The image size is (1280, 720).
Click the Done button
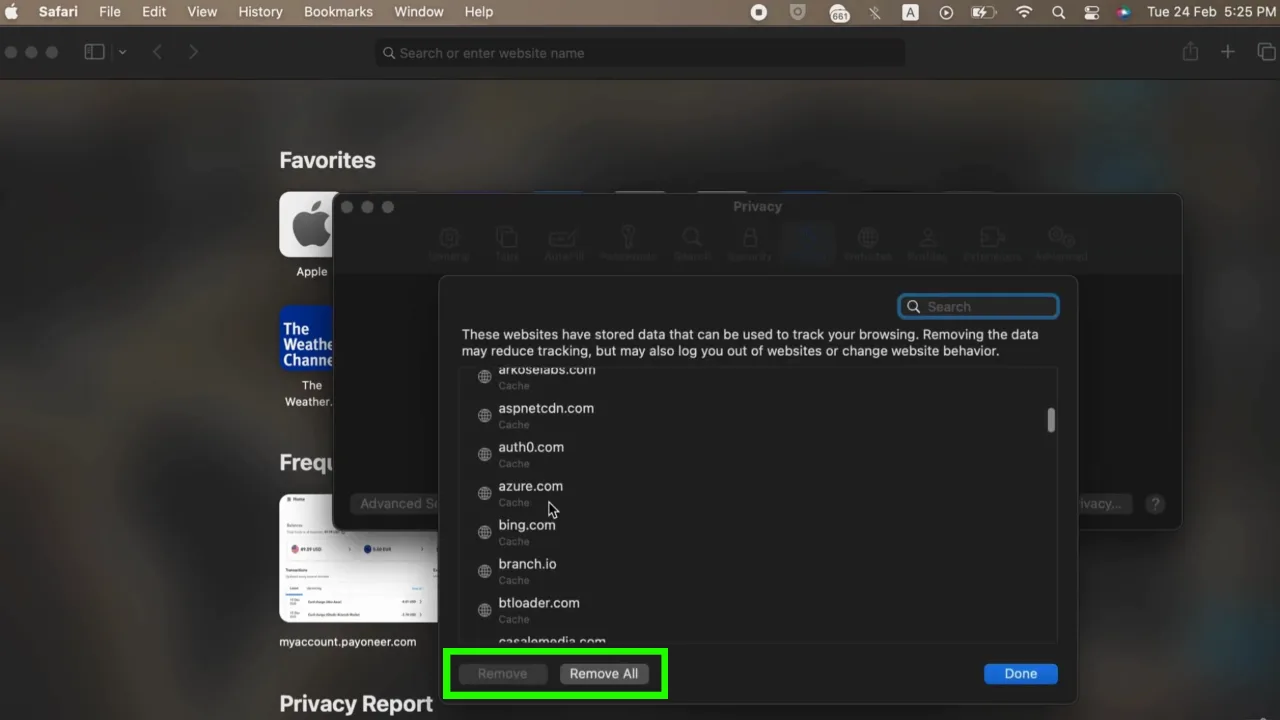(x=1020, y=673)
